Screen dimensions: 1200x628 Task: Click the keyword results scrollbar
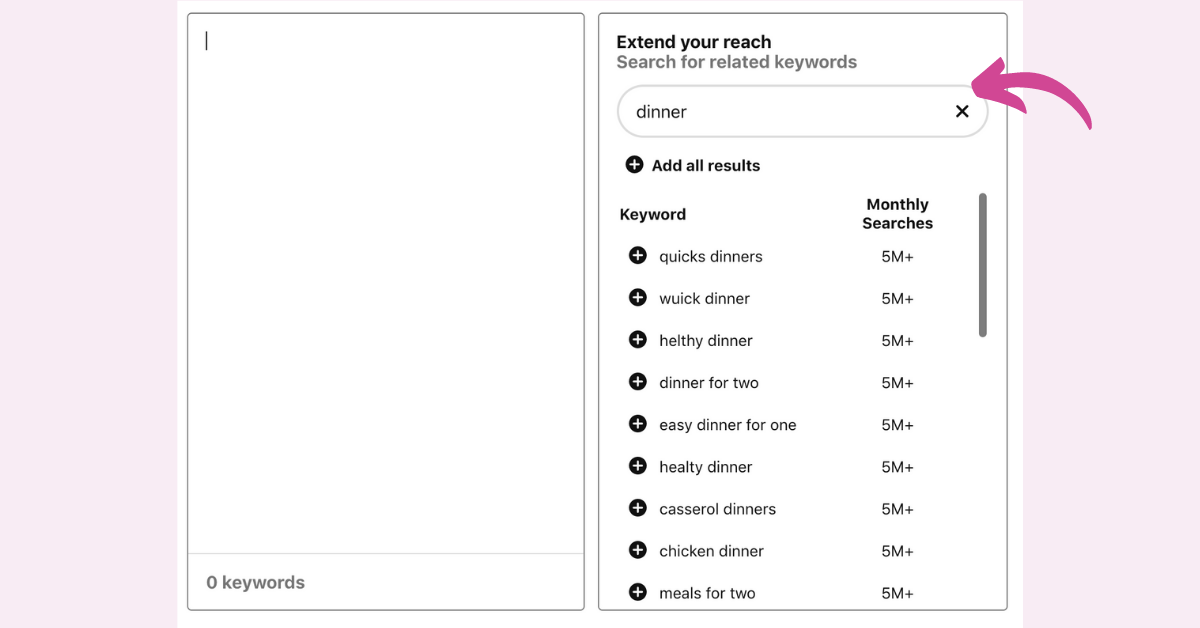[x=982, y=265]
